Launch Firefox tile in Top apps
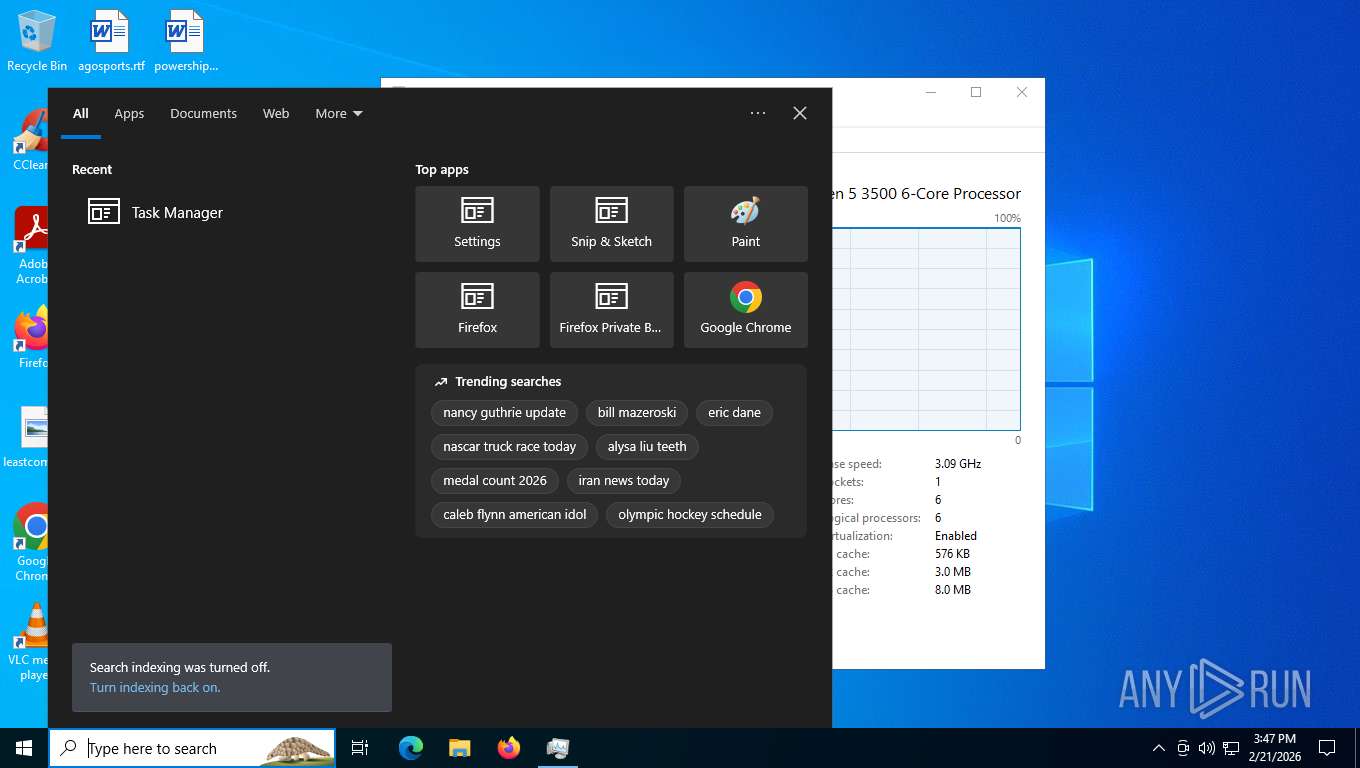 point(477,310)
